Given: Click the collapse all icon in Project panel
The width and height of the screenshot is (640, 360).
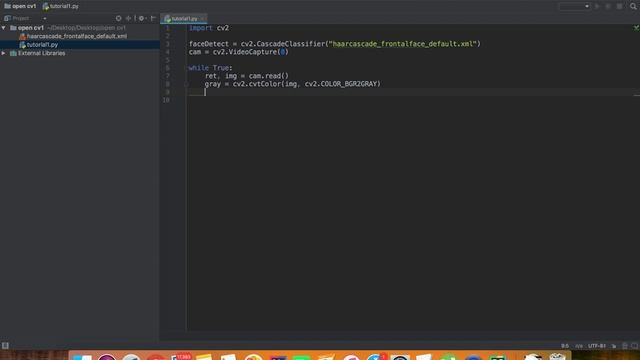Looking at the screenshot, I should [129, 18].
